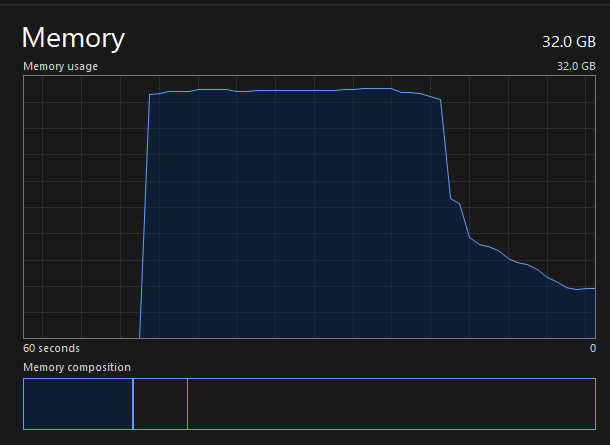Viewport: 610px width, 445px height.
Task: Click the small 32.0 GB graph maximum label
Action: click(576, 66)
